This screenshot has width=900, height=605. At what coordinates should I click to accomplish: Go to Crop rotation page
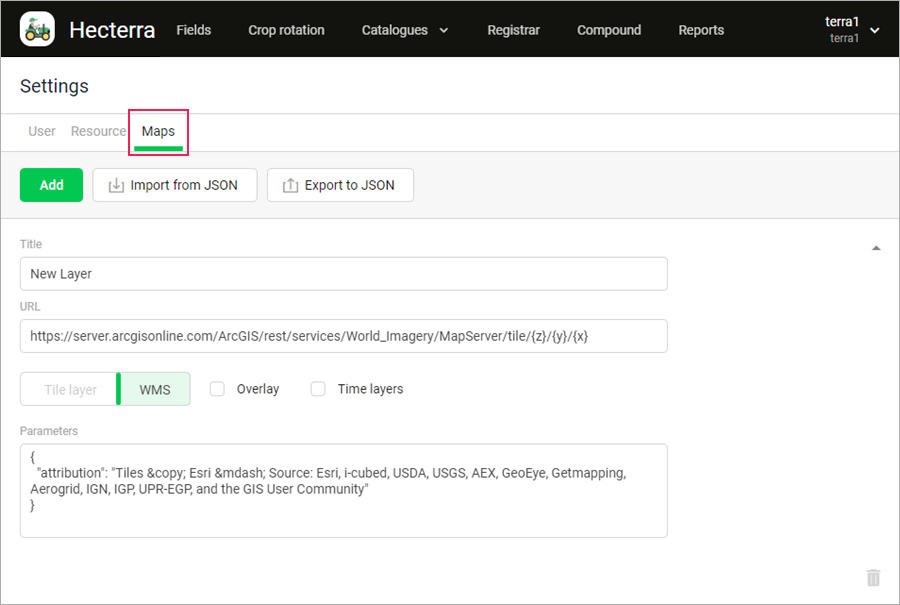(286, 30)
